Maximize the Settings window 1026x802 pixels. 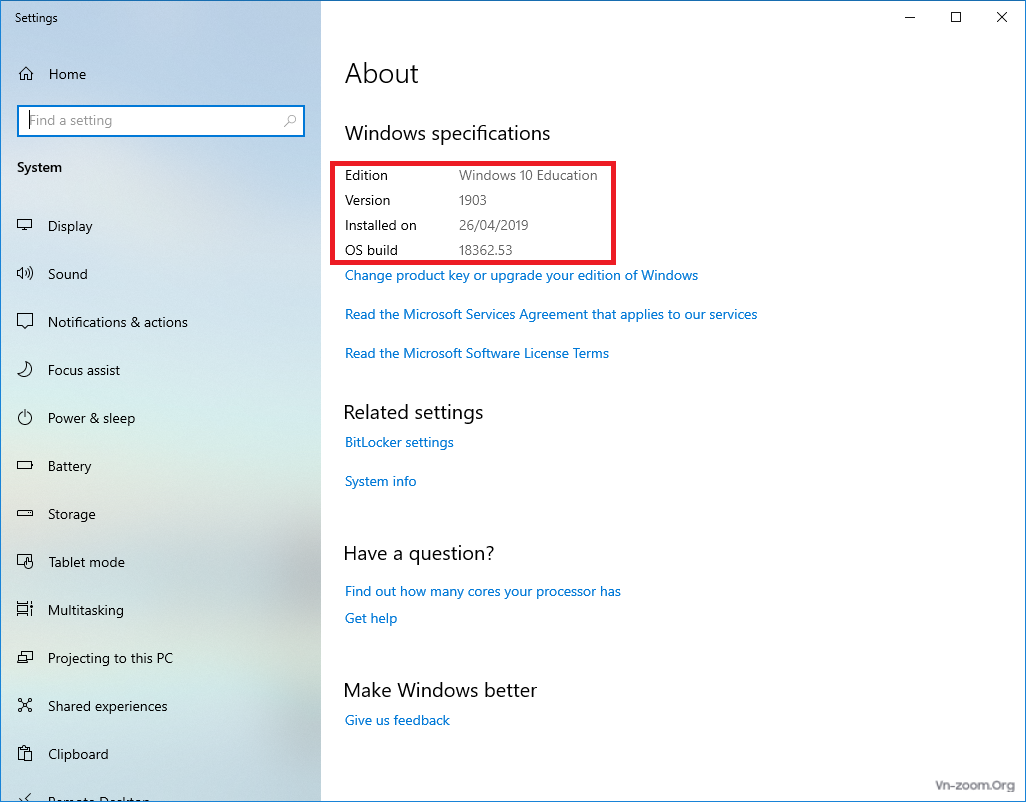click(x=956, y=18)
